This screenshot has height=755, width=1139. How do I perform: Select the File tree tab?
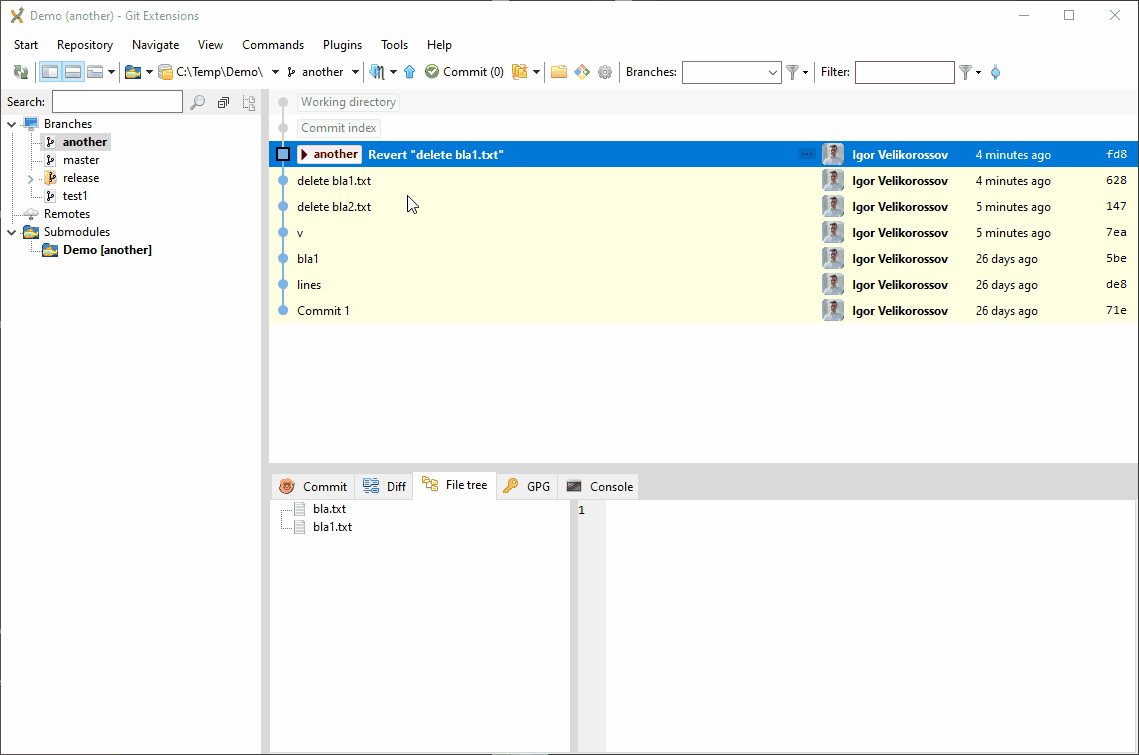point(455,485)
